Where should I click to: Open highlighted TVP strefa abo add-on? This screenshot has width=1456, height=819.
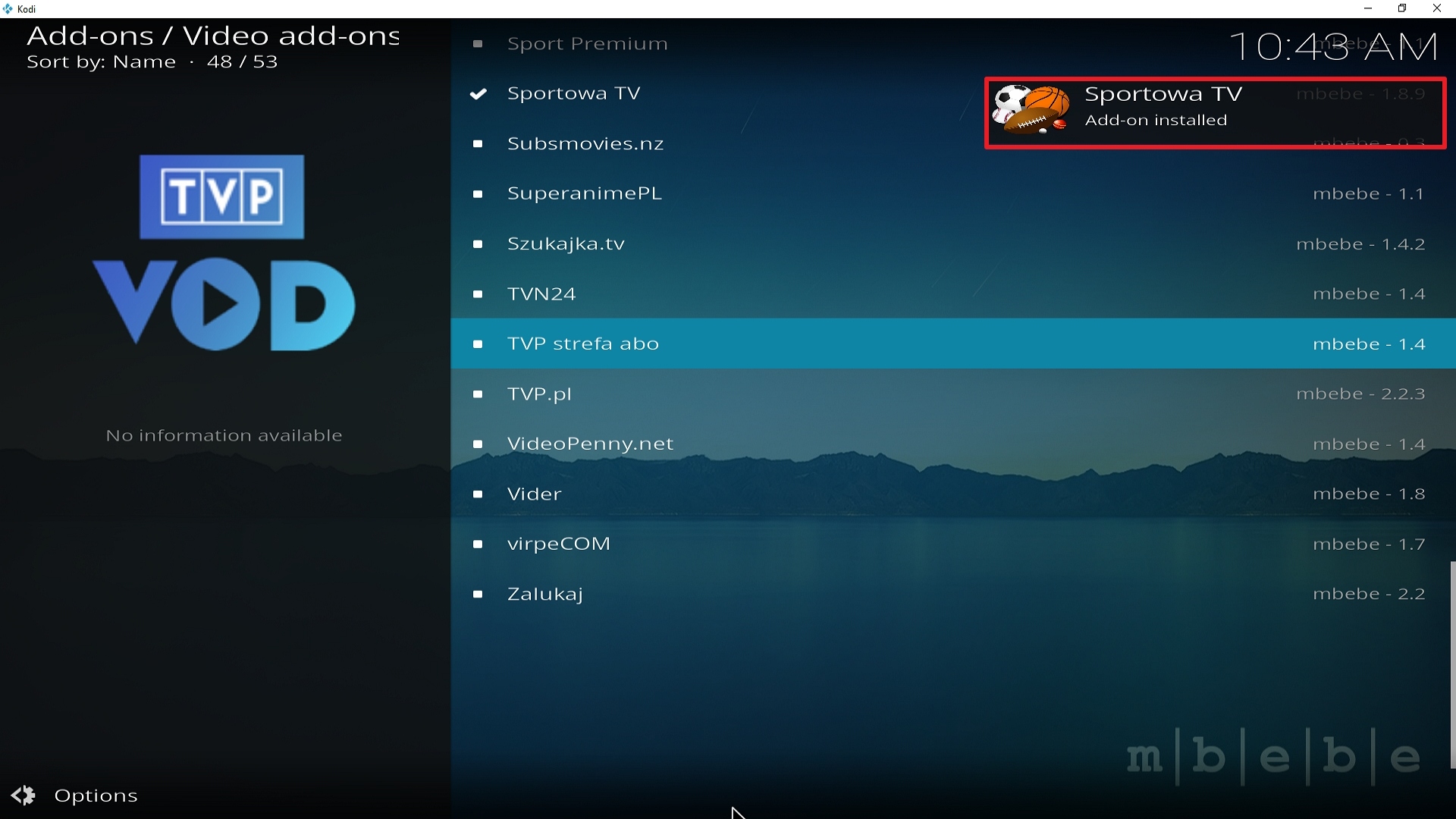953,344
